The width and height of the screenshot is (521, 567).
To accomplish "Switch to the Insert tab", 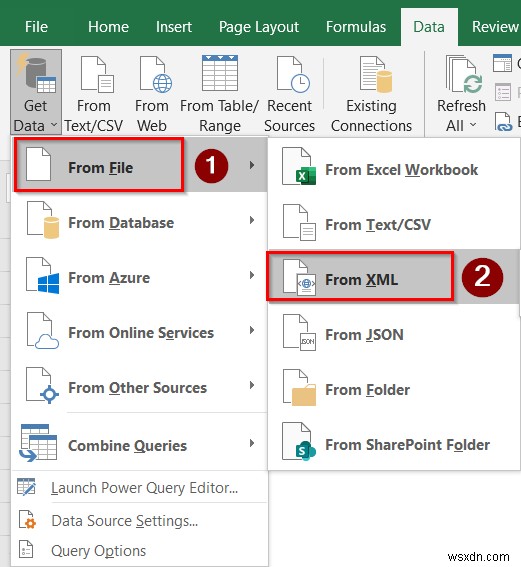I will click(x=174, y=27).
